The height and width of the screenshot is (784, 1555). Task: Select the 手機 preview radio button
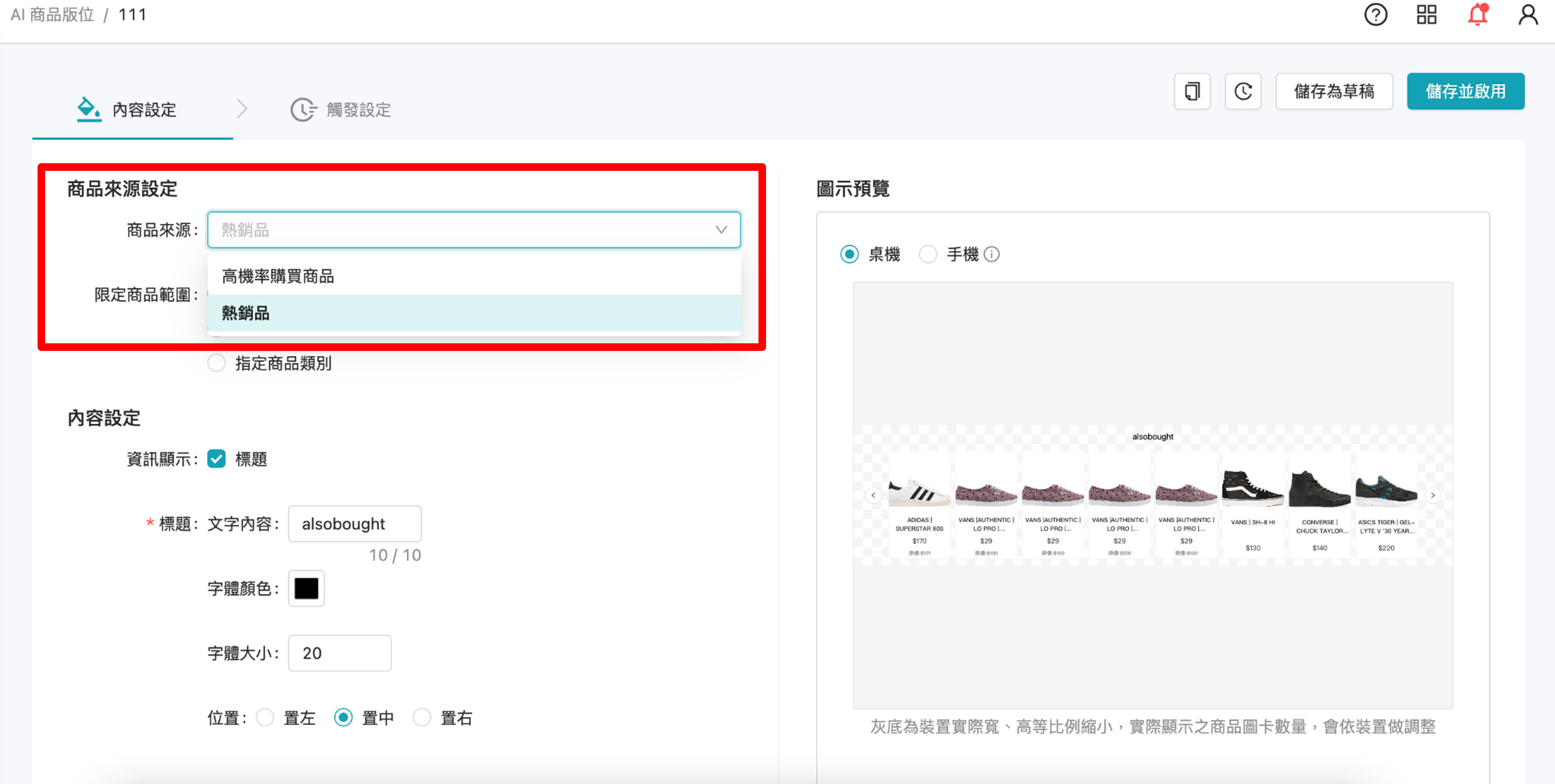point(928,254)
